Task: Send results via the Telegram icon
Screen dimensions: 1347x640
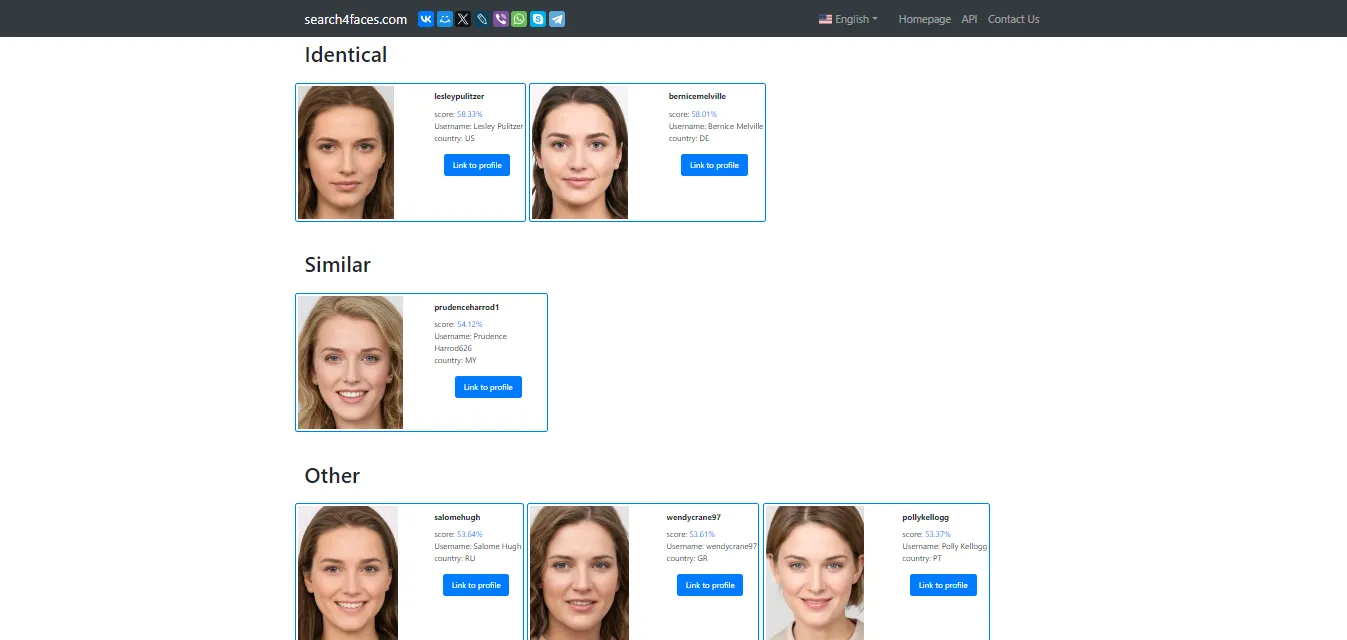Action: point(556,18)
